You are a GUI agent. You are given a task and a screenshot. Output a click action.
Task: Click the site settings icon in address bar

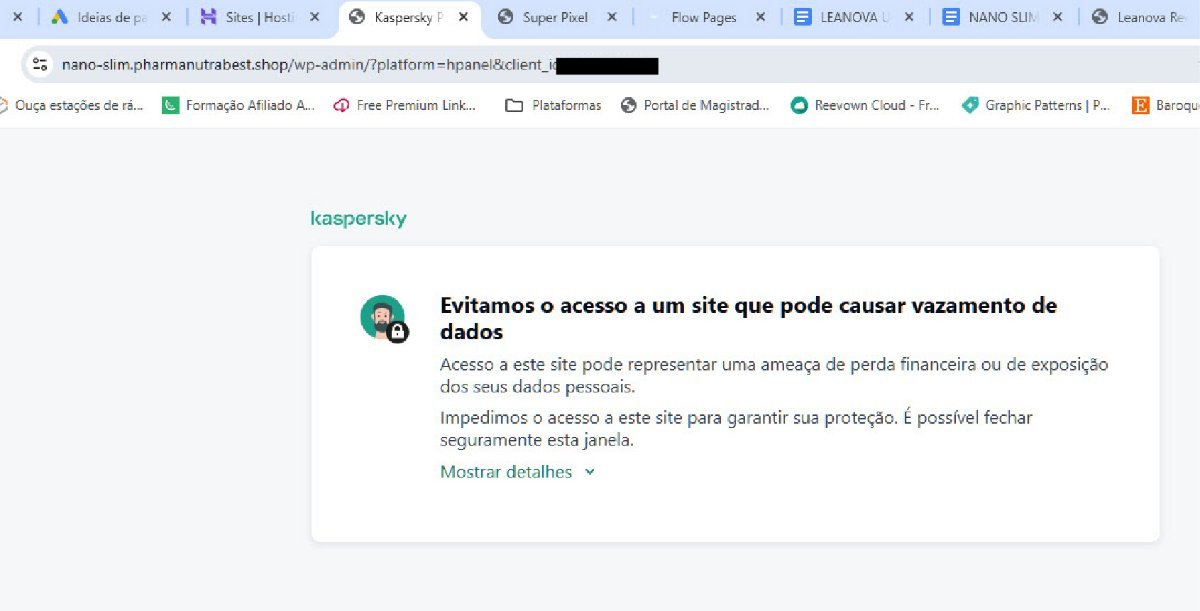click(40, 65)
